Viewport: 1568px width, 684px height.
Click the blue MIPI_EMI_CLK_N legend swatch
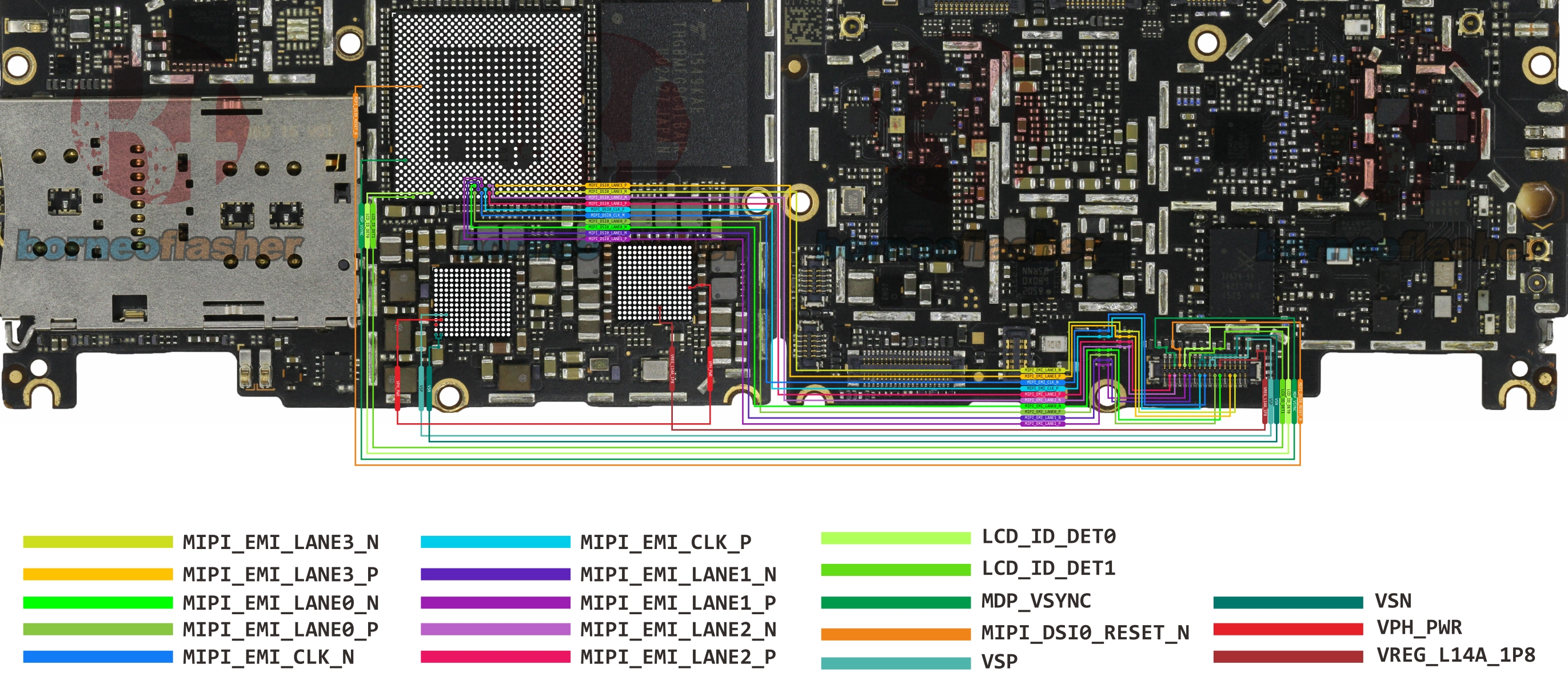pos(98,657)
